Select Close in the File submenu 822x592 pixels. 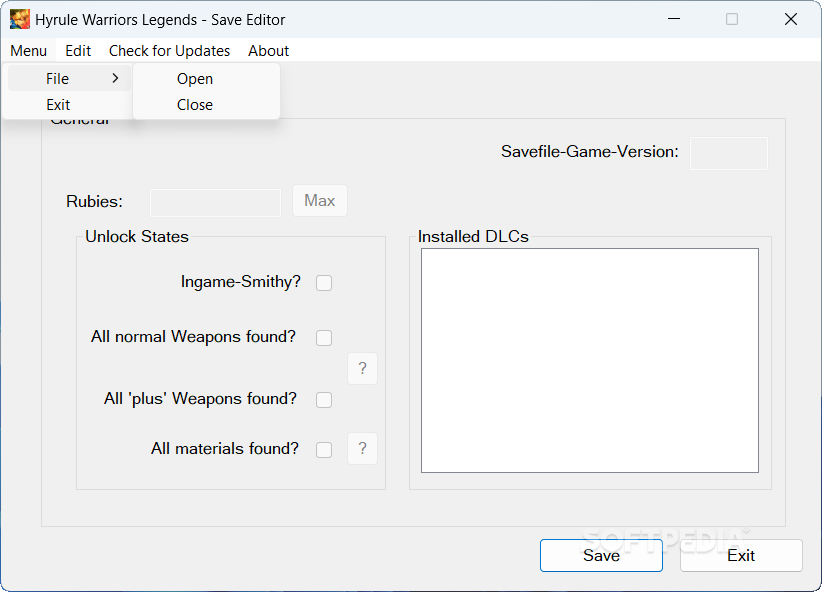pos(207,105)
